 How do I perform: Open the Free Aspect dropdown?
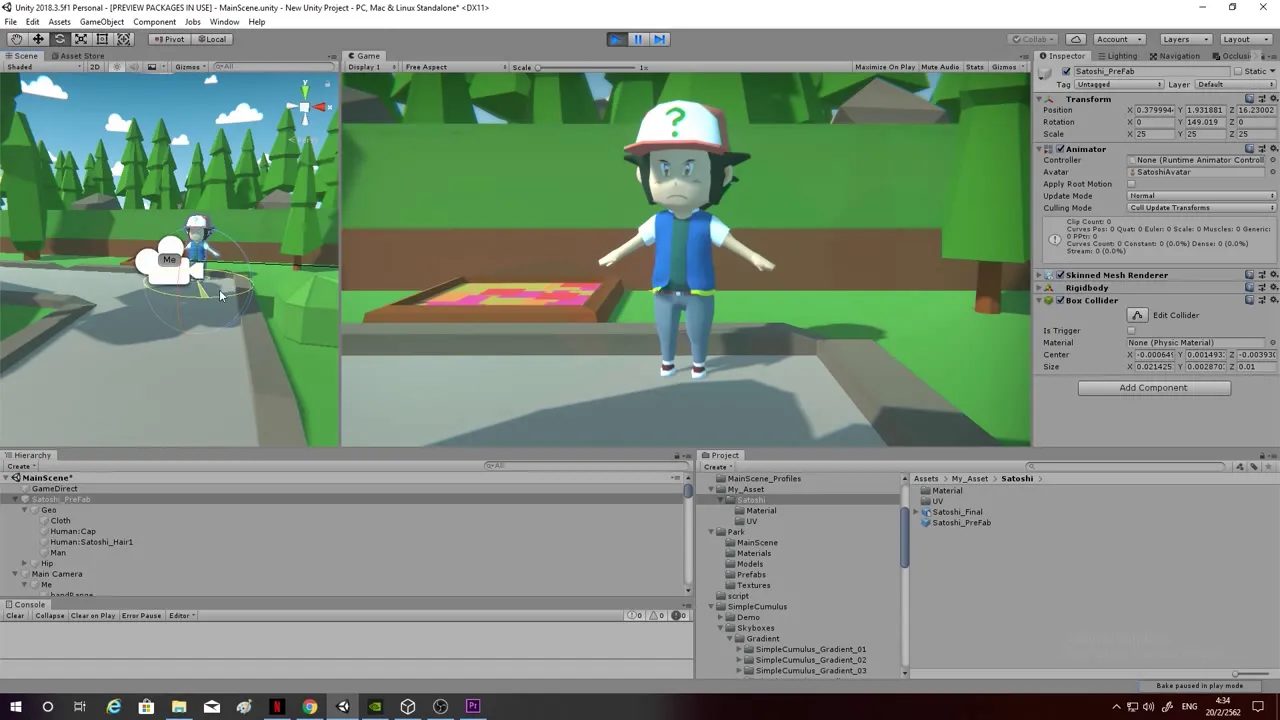pyautogui.click(x=453, y=67)
